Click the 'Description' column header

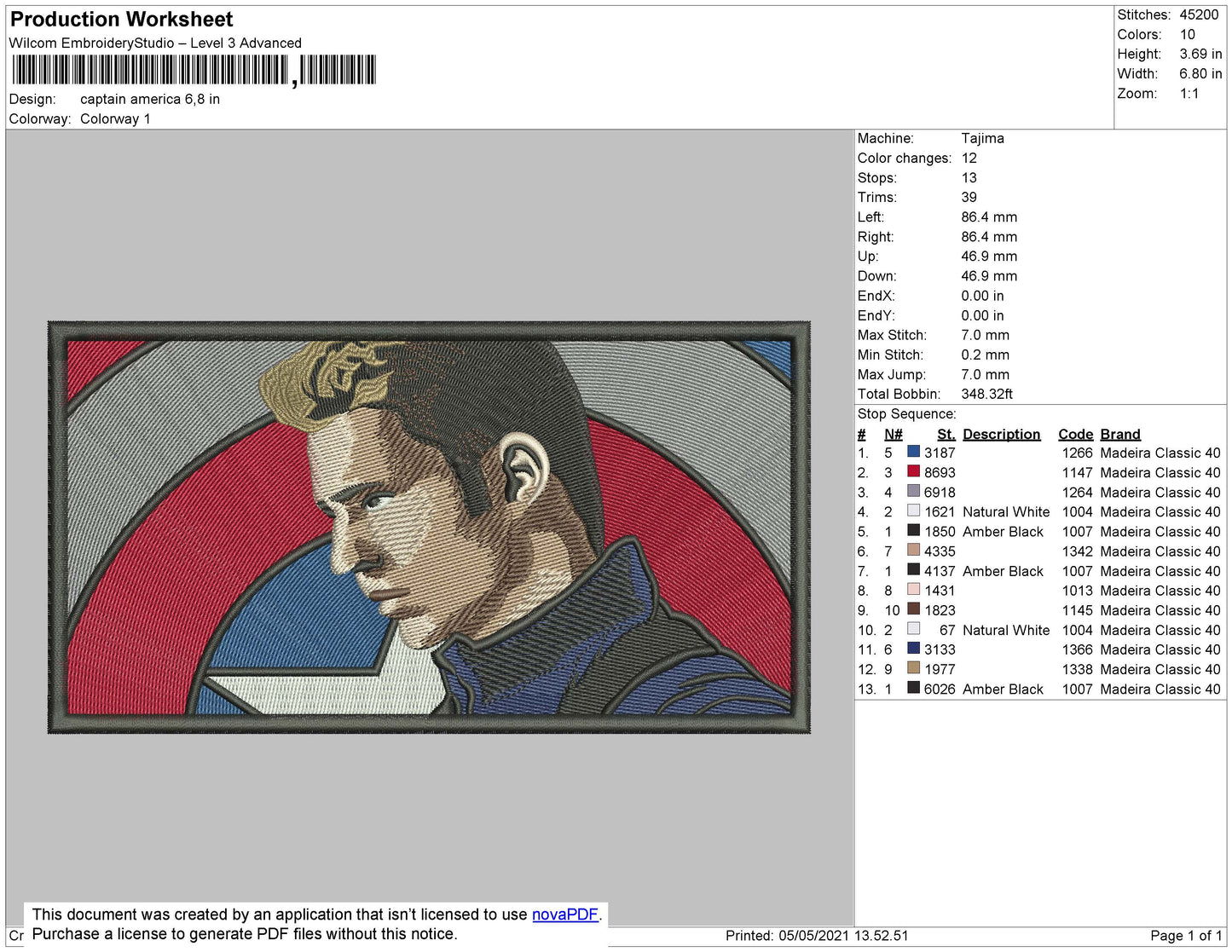[x=1002, y=434]
